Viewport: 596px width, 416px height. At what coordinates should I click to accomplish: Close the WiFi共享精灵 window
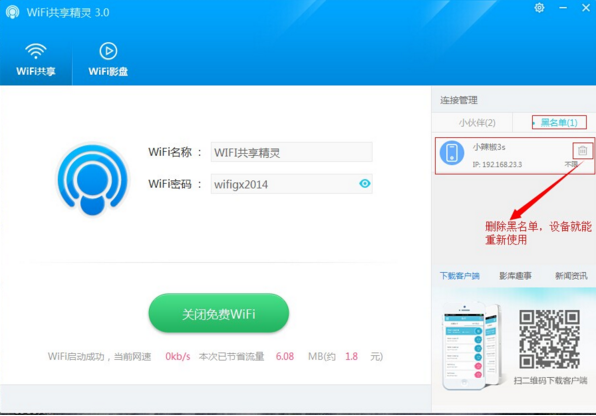[586, 8]
